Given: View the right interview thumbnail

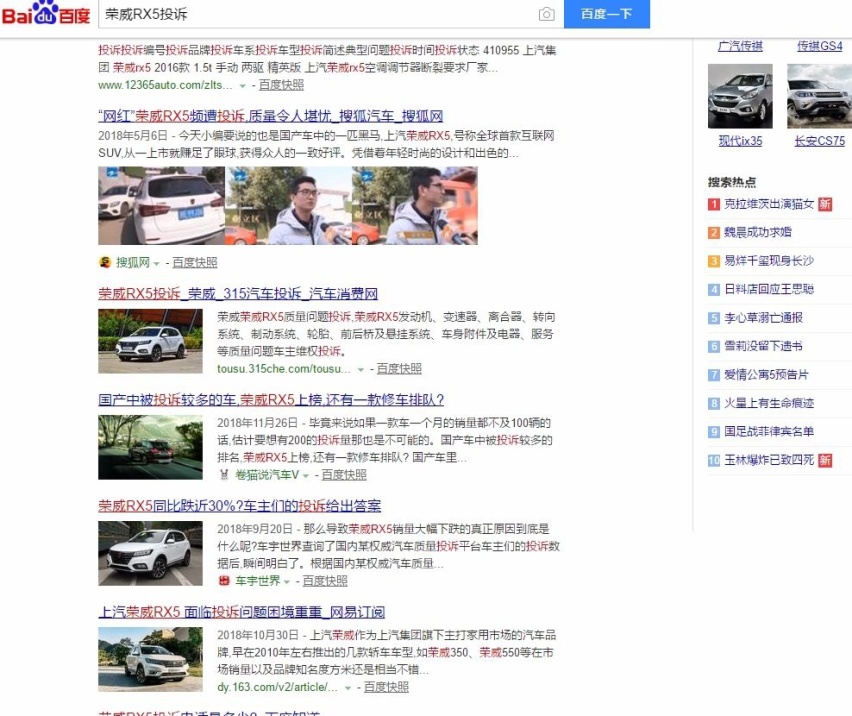Looking at the screenshot, I should (x=415, y=205).
